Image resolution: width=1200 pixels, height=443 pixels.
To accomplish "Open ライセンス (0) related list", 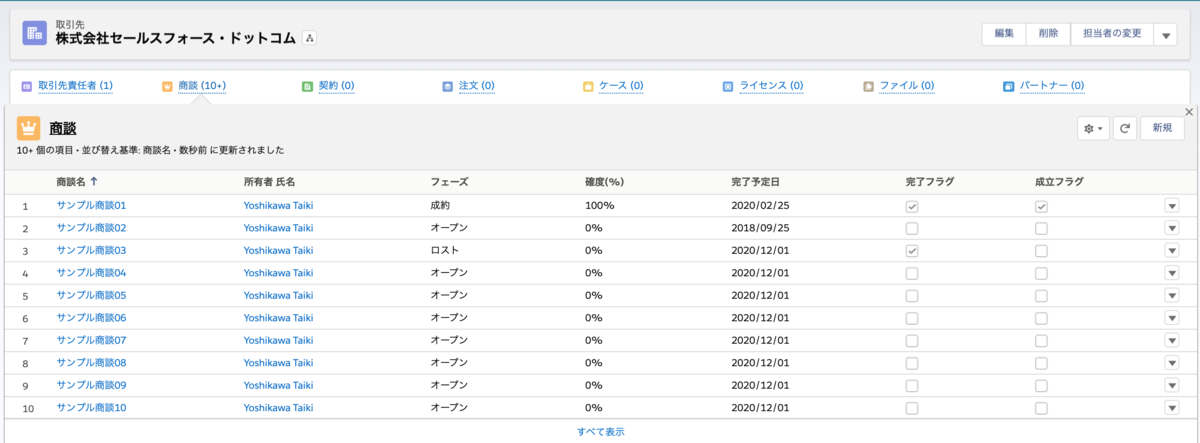I will pos(771,86).
